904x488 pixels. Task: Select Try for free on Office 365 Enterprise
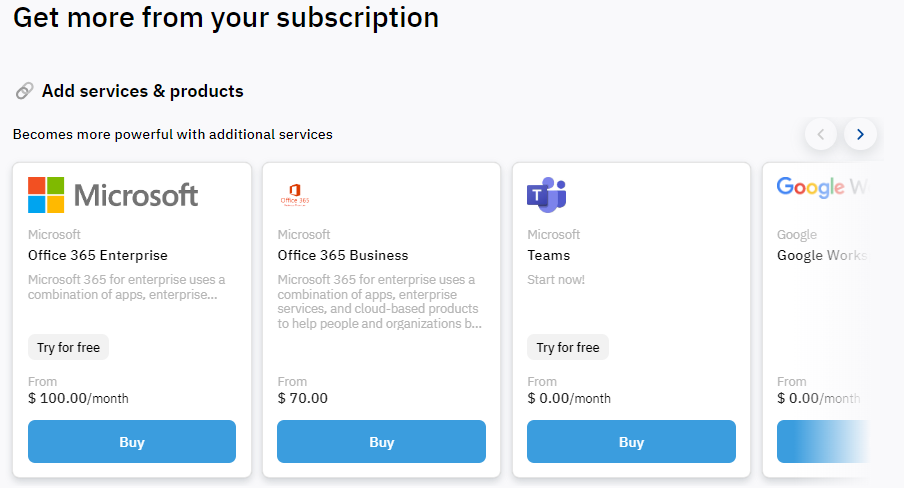pyautogui.click(x=69, y=347)
